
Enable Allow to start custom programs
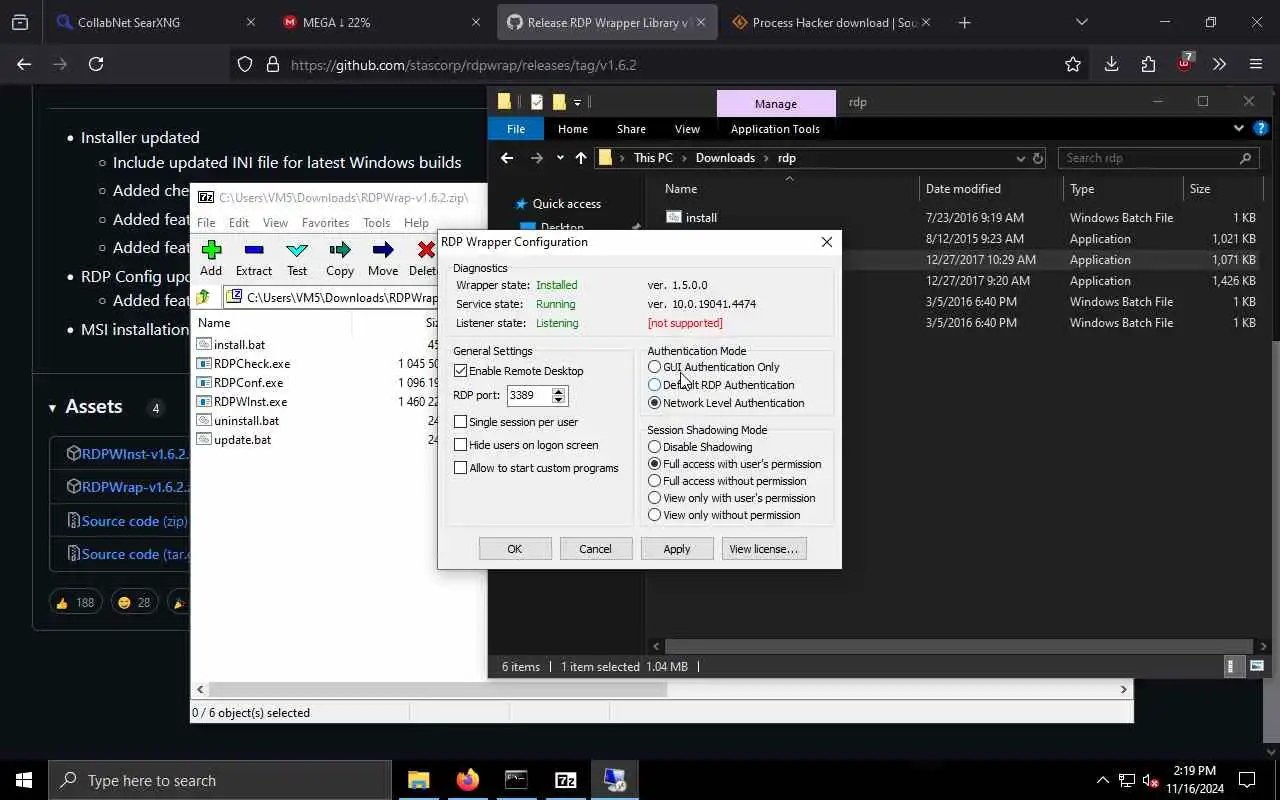point(461,468)
